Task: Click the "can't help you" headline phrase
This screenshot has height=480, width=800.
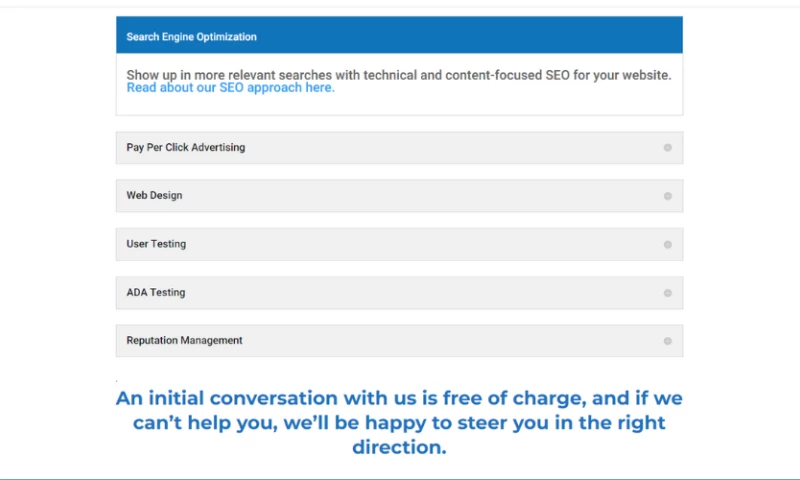Action: pyautogui.click(x=192, y=422)
